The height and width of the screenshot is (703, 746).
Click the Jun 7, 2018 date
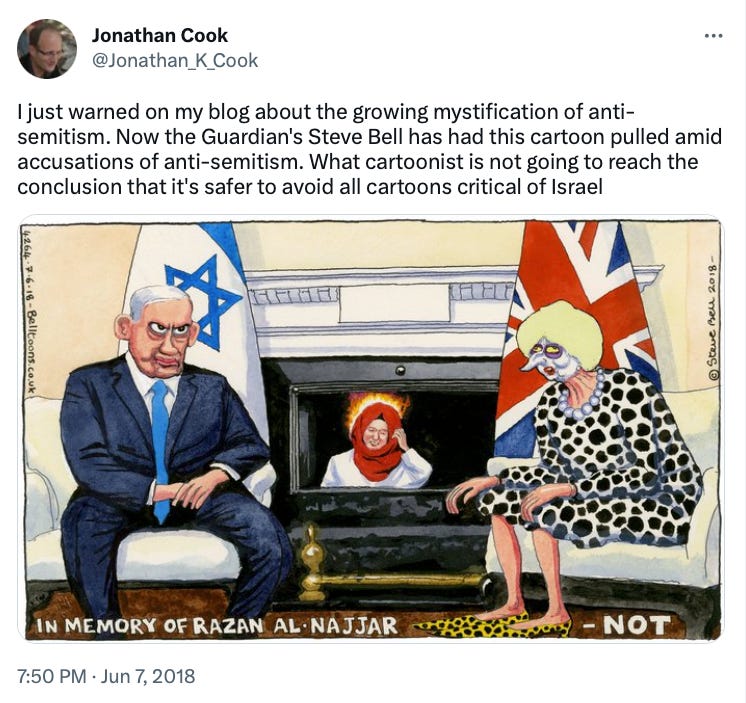pyautogui.click(x=148, y=676)
